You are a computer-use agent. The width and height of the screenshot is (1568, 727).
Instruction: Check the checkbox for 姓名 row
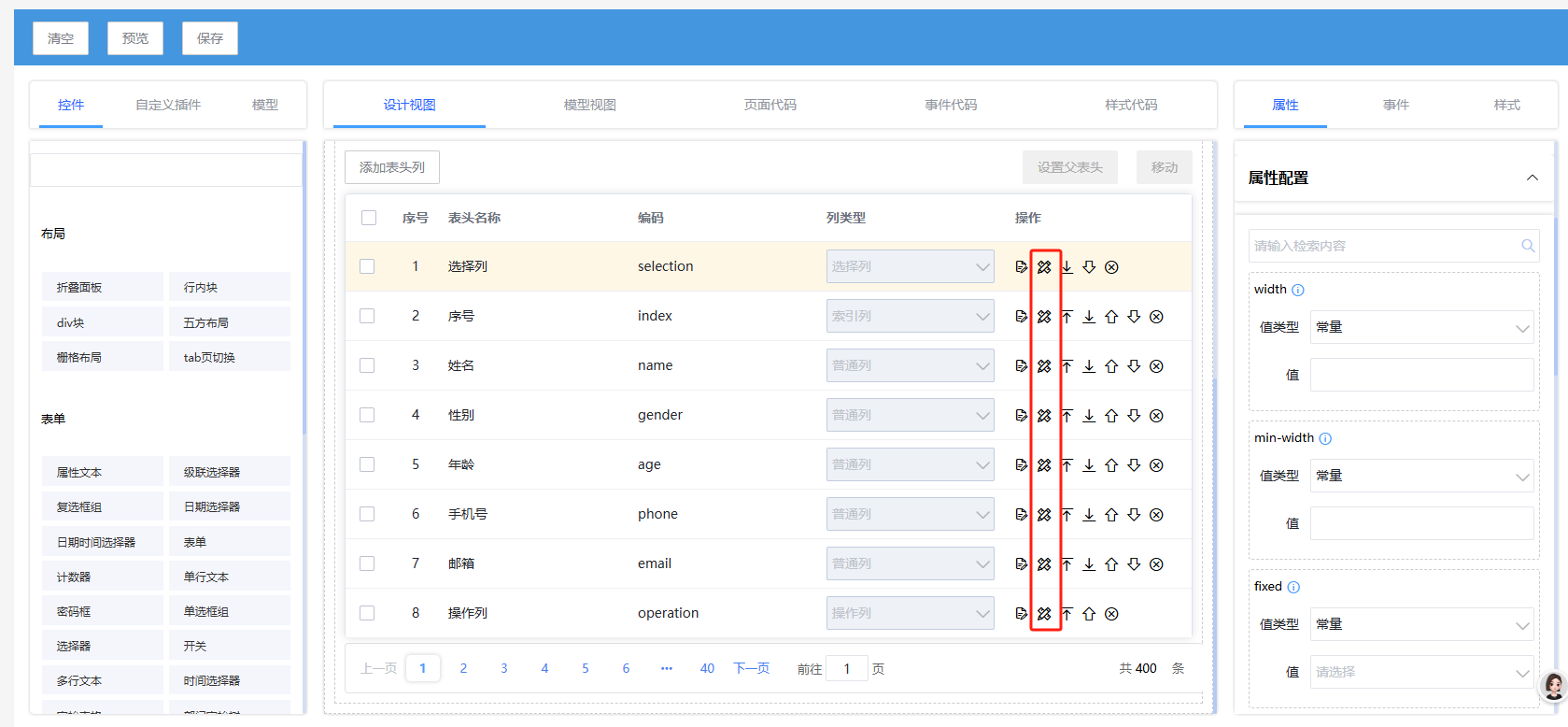tap(367, 365)
